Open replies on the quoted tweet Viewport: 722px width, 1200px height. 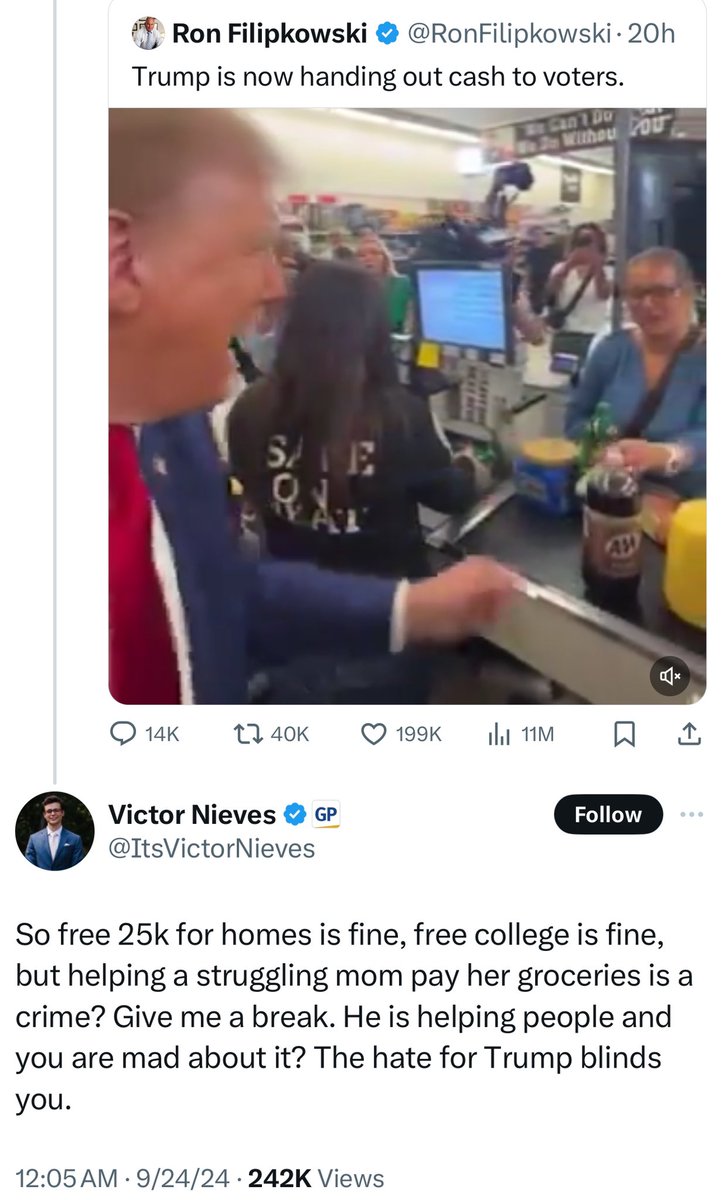(x=143, y=735)
